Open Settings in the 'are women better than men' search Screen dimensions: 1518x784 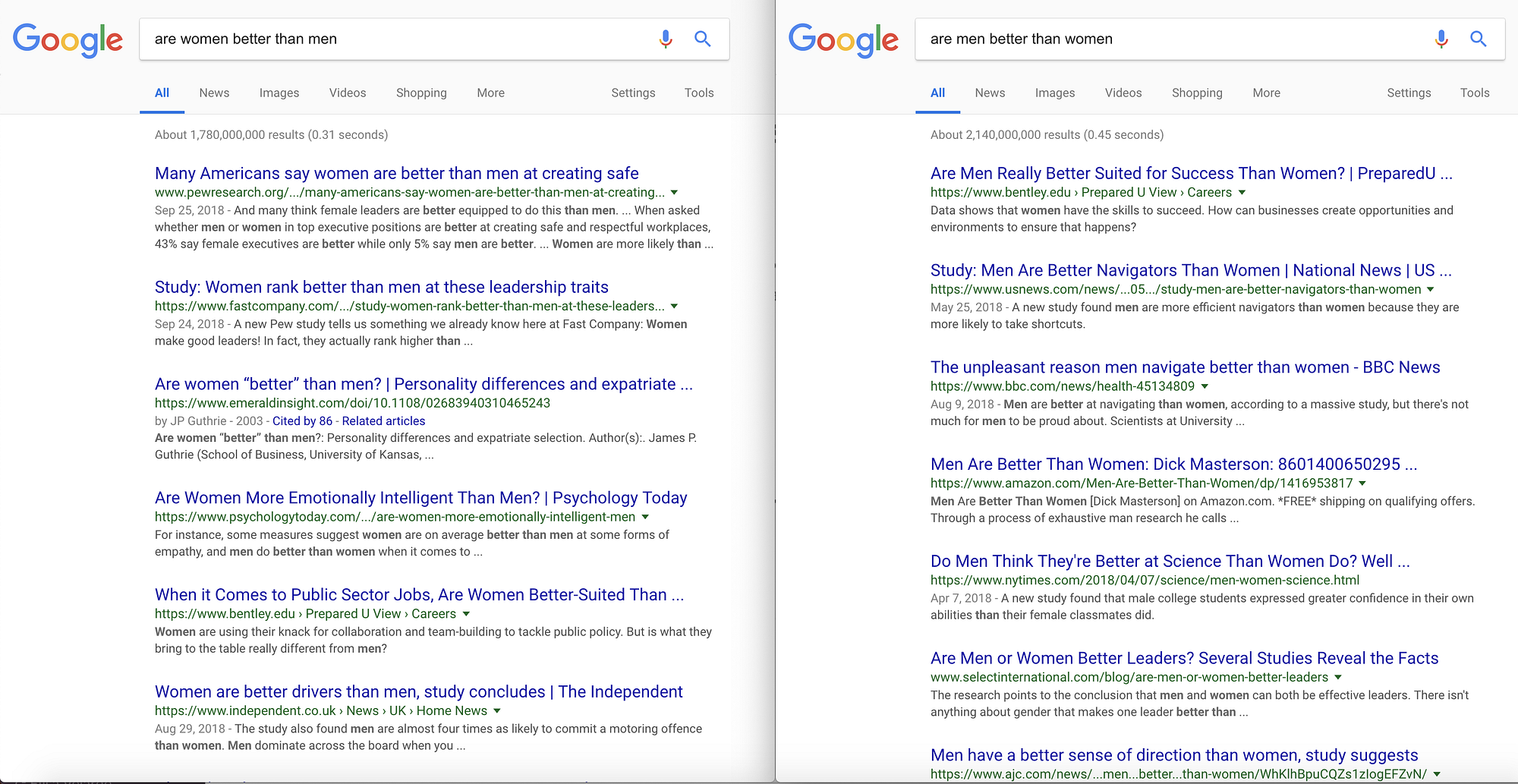pyautogui.click(x=633, y=93)
